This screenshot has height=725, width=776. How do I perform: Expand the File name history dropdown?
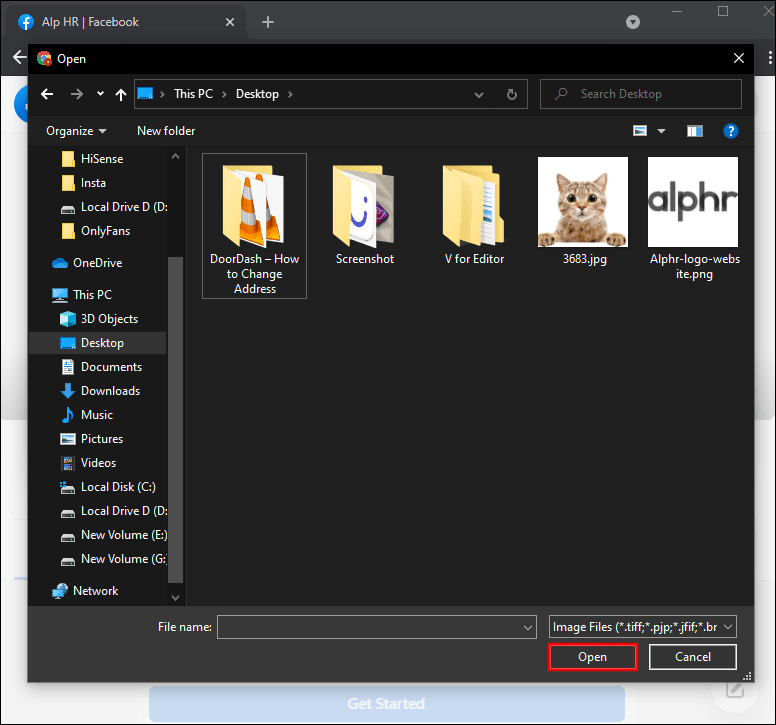click(x=528, y=627)
